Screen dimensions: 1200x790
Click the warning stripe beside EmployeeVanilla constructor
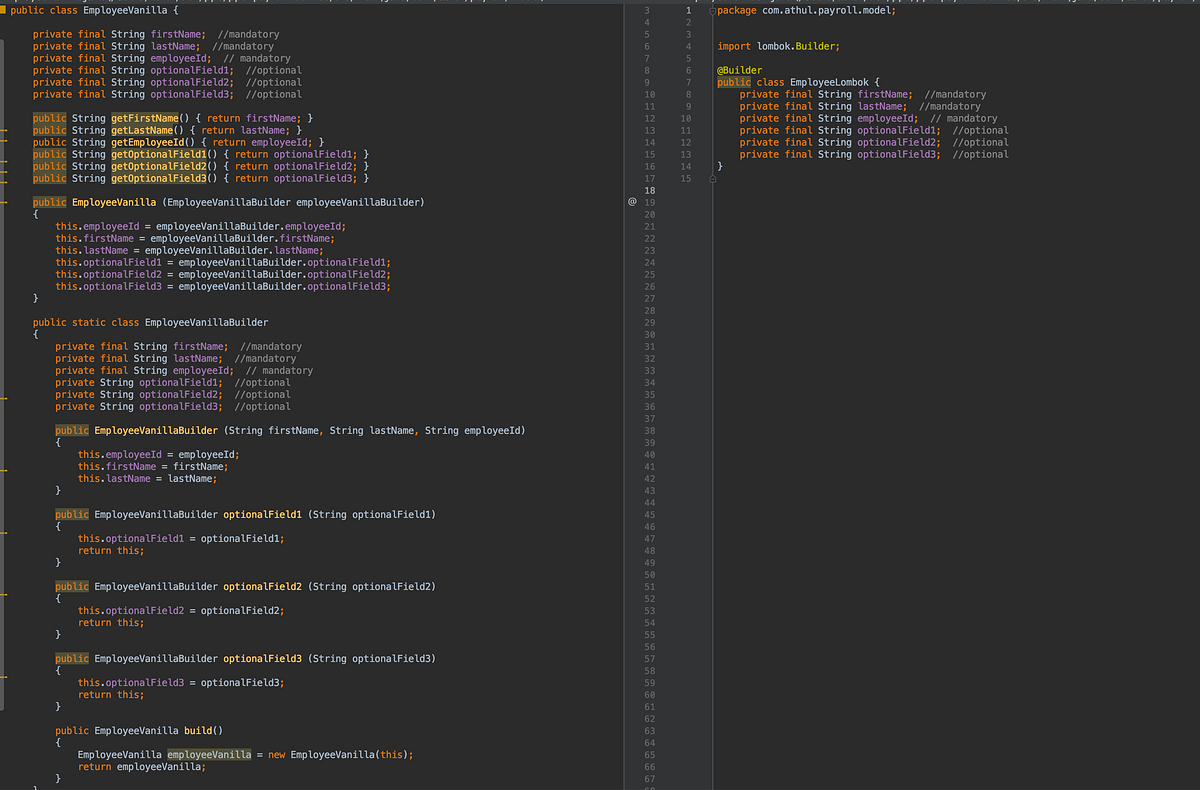coord(3,202)
